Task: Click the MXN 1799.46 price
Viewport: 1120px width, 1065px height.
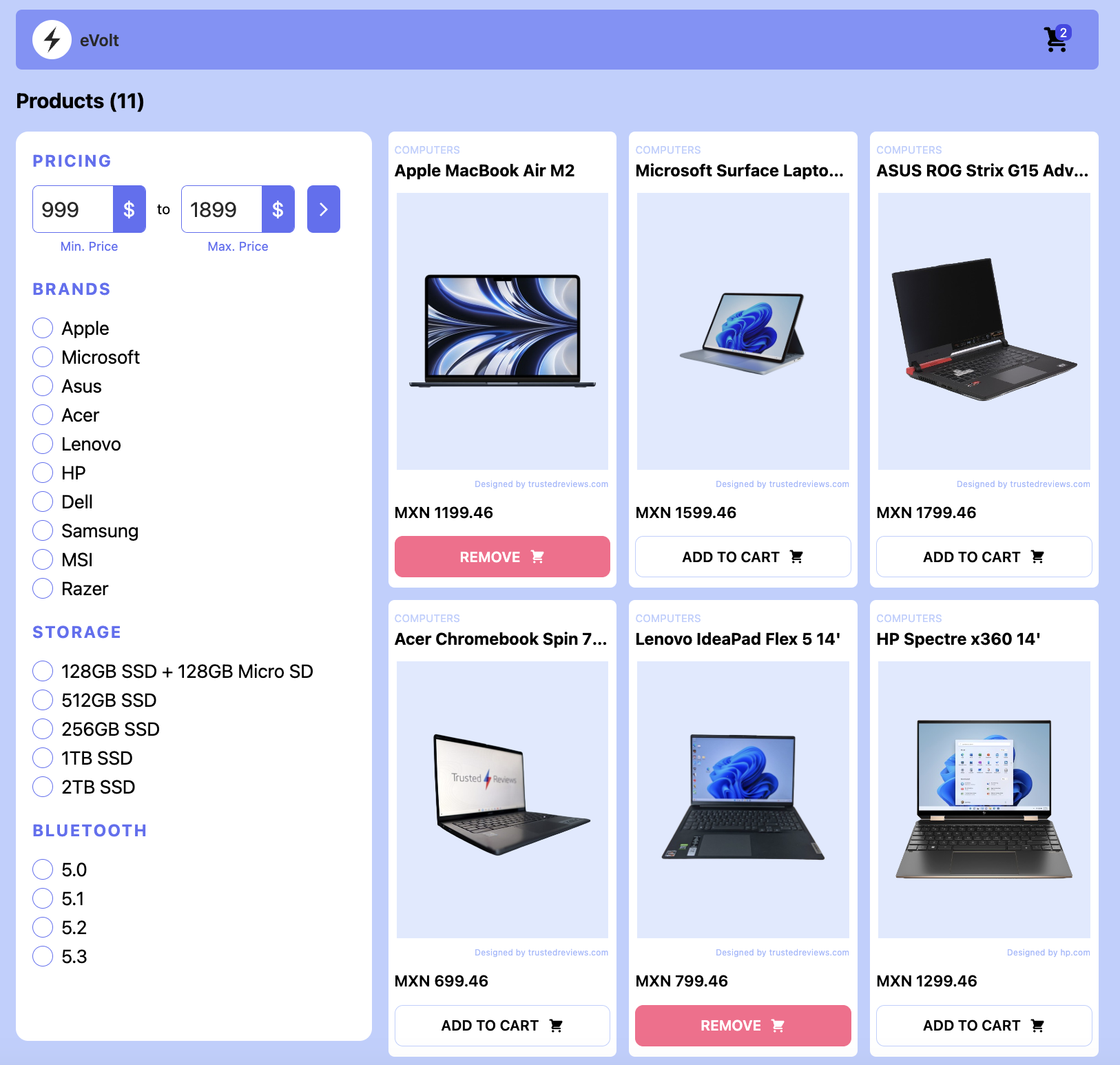Action: tap(926, 513)
